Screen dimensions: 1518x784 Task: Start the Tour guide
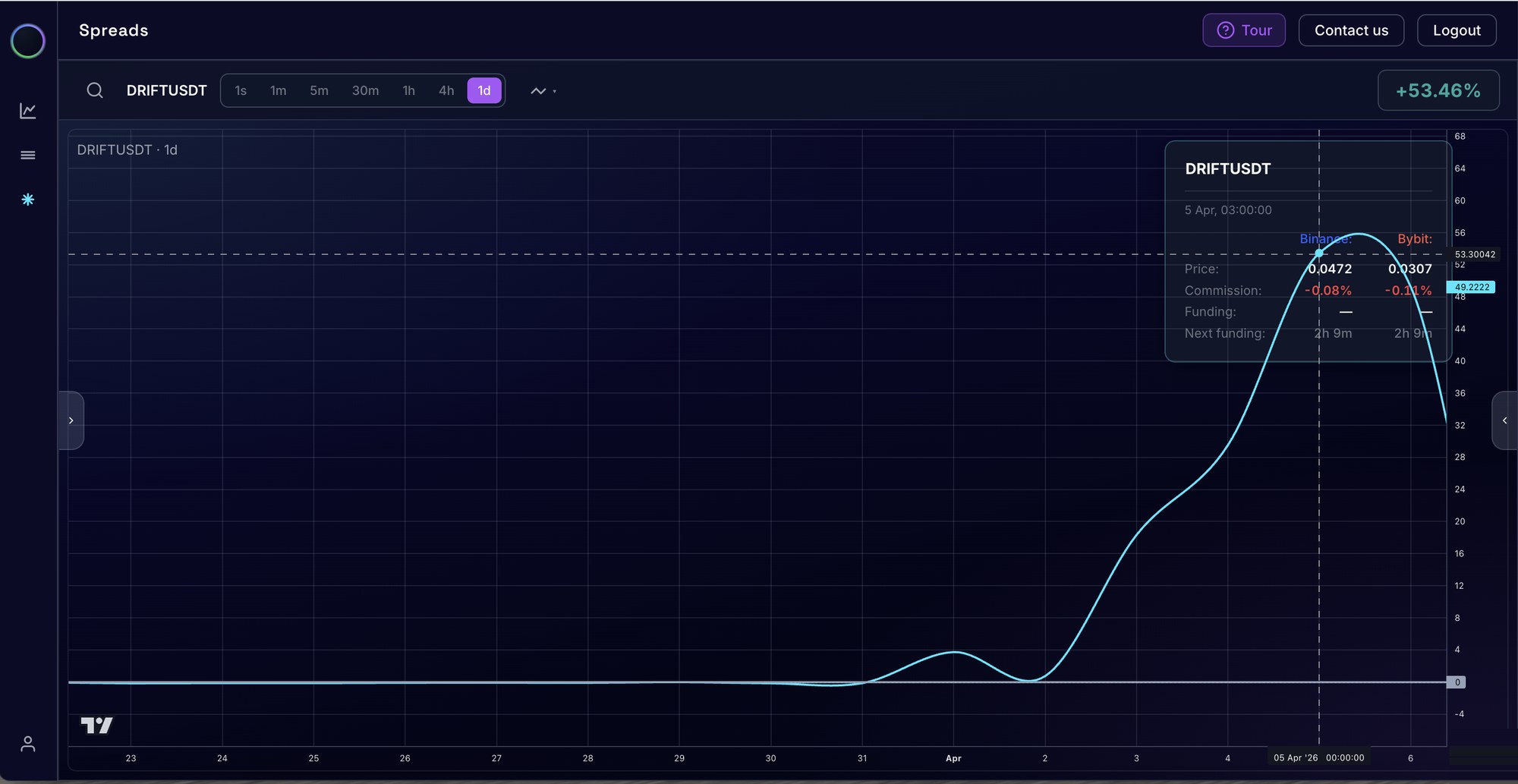[x=1244, y=30]
